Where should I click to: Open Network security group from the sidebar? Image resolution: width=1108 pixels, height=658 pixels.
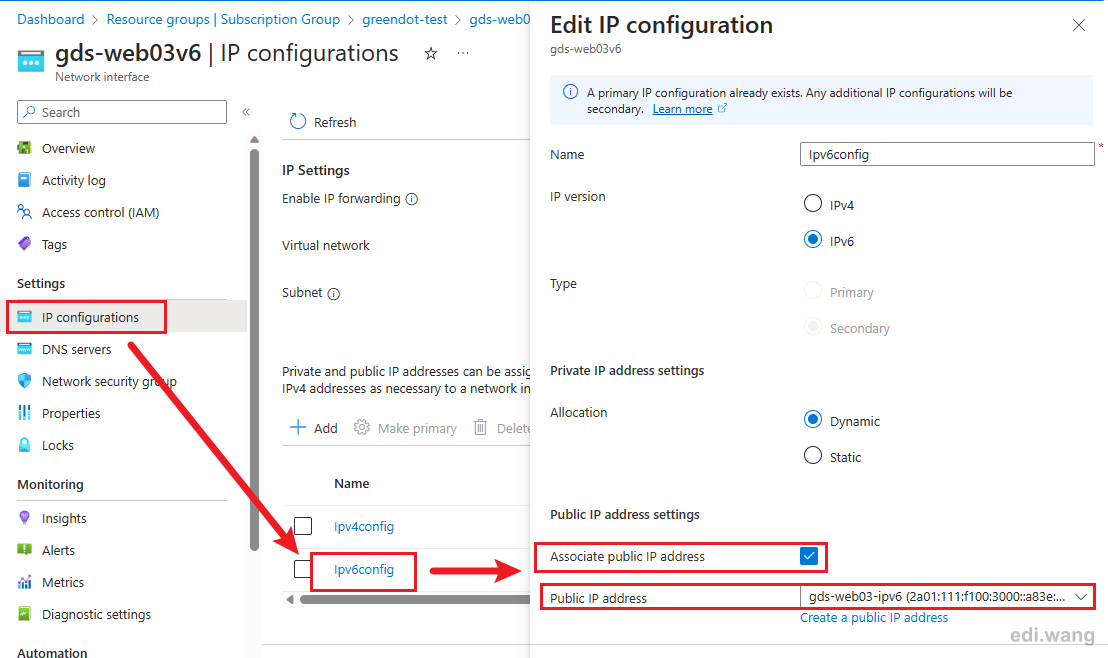[x=109, y=381]
